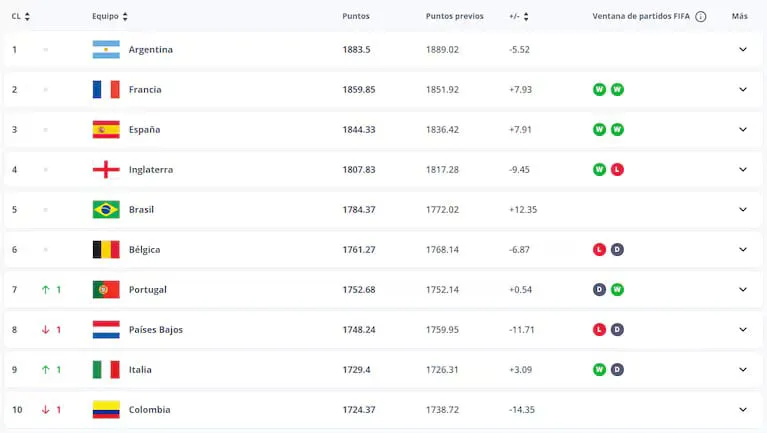This screenshot has width=767, height=433.
Task: Click the first green W badge for Francia
Action: (599, 90)
